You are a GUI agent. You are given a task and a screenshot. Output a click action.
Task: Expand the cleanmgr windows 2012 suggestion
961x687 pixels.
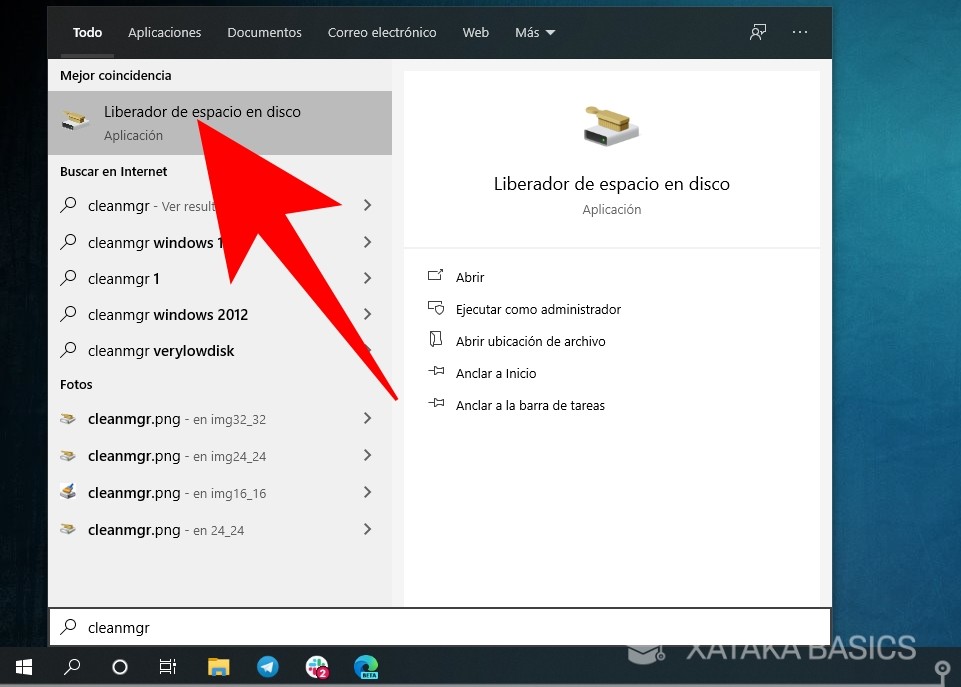pos(368,314)
